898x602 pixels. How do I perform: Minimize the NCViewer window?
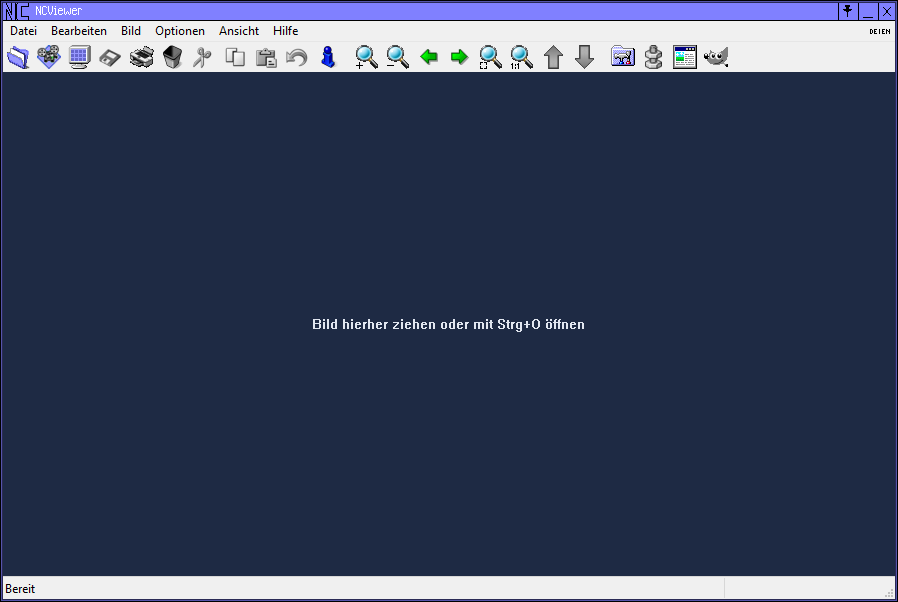pyautogui.click(x=868, y=11)
